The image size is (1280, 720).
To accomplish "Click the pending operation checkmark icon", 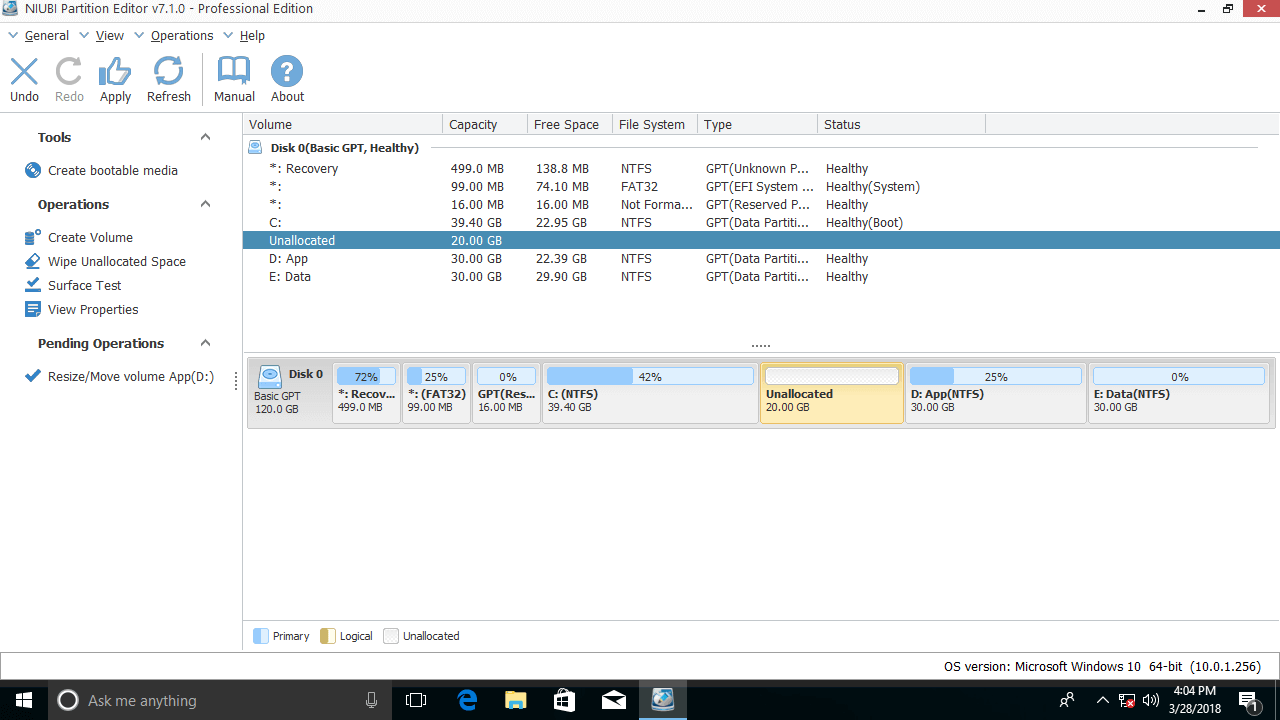I will 33,377.
